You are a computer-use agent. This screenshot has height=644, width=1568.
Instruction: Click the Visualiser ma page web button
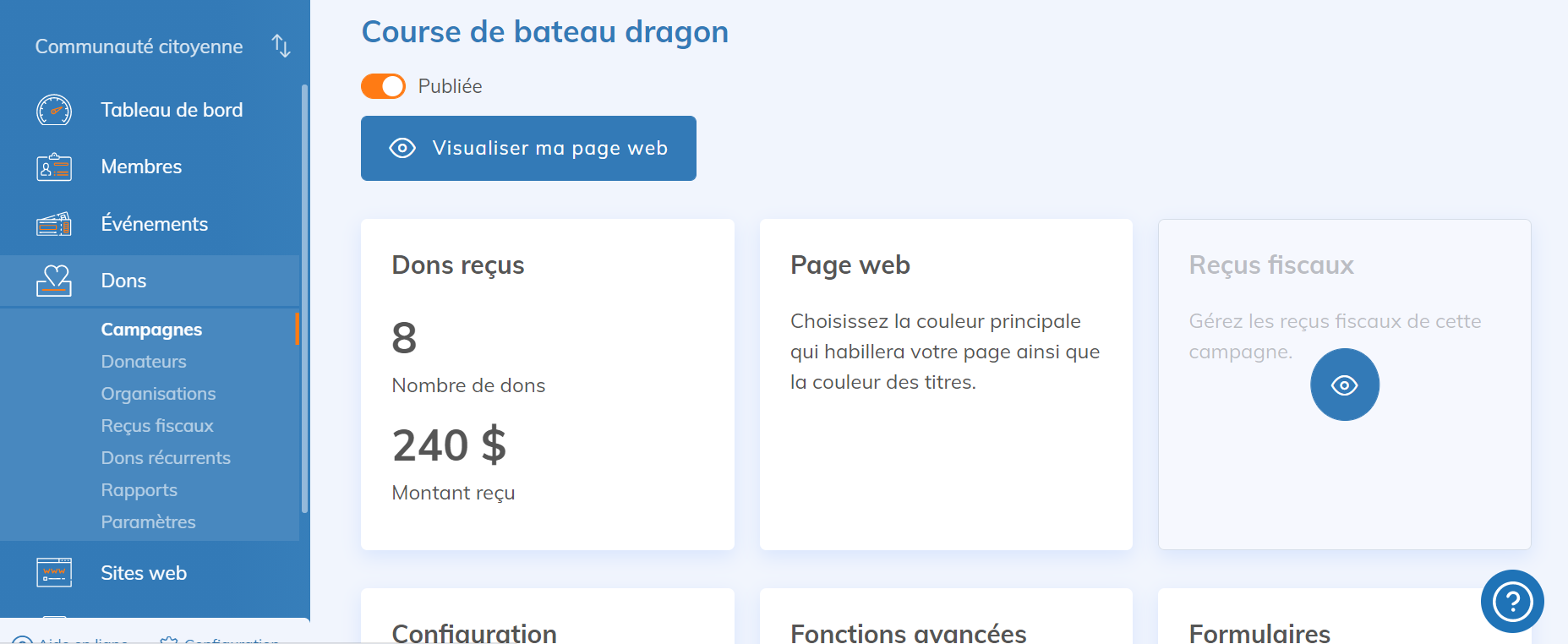(528, 148)
